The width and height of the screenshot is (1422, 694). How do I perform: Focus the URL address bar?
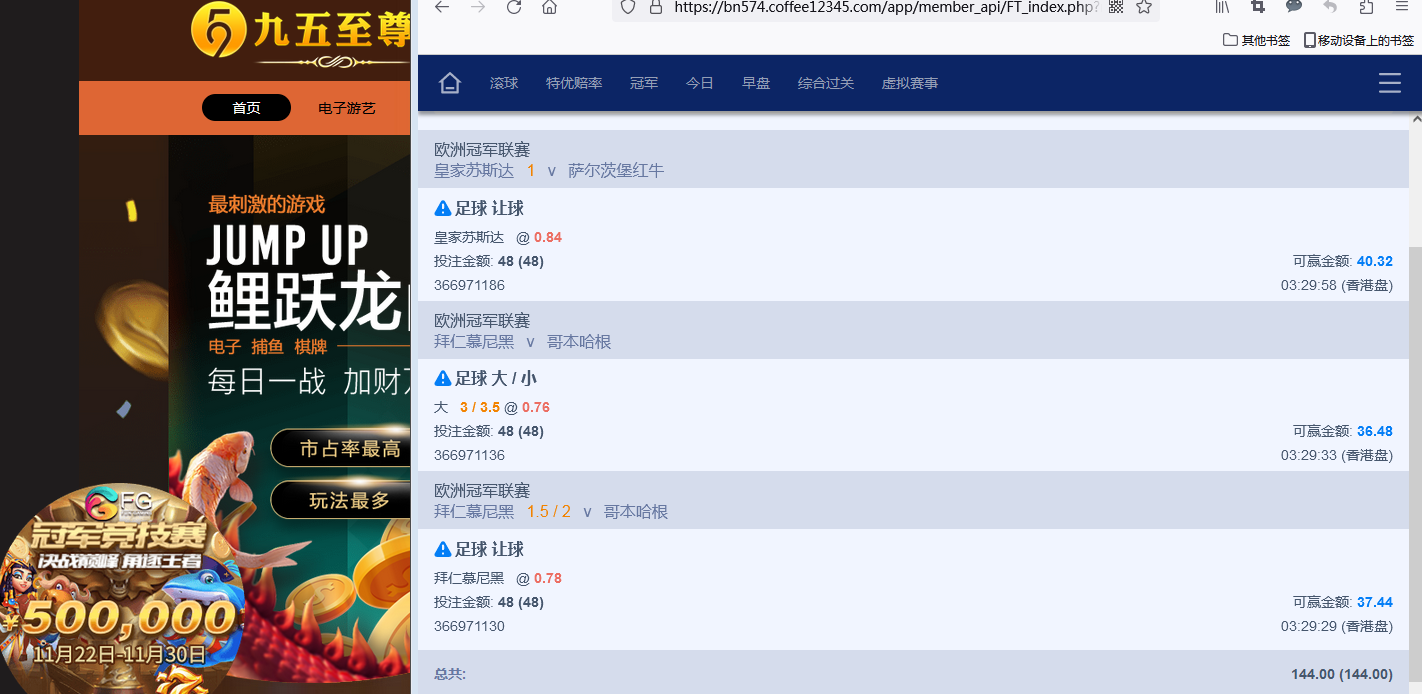point(885,7)
